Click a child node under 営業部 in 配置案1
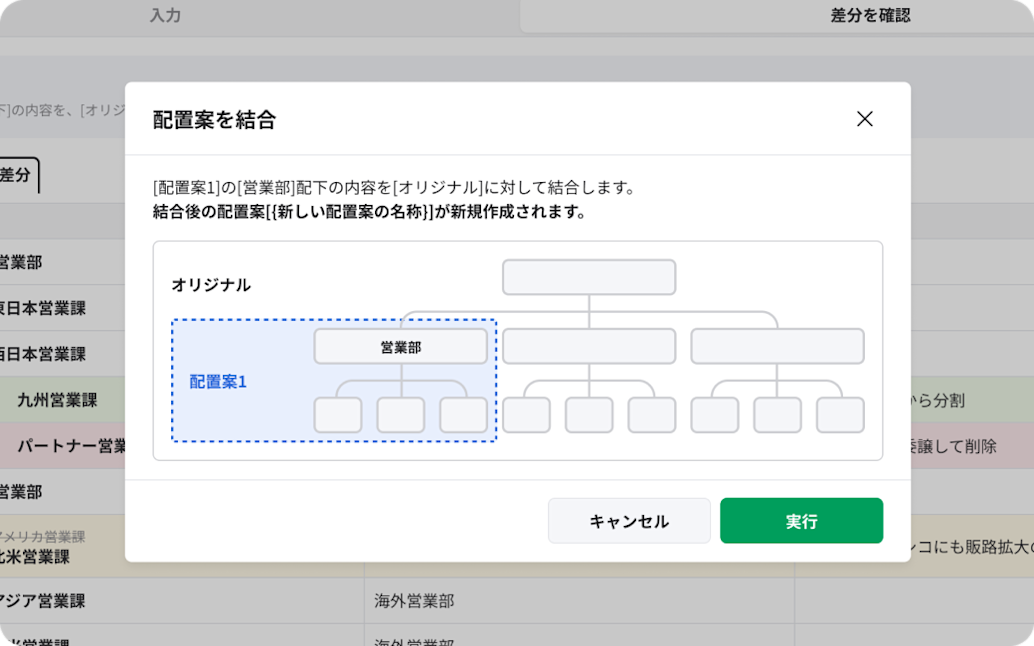This screenshot has height=646, width=1034. pyautogui.click(x=401, y=414)
